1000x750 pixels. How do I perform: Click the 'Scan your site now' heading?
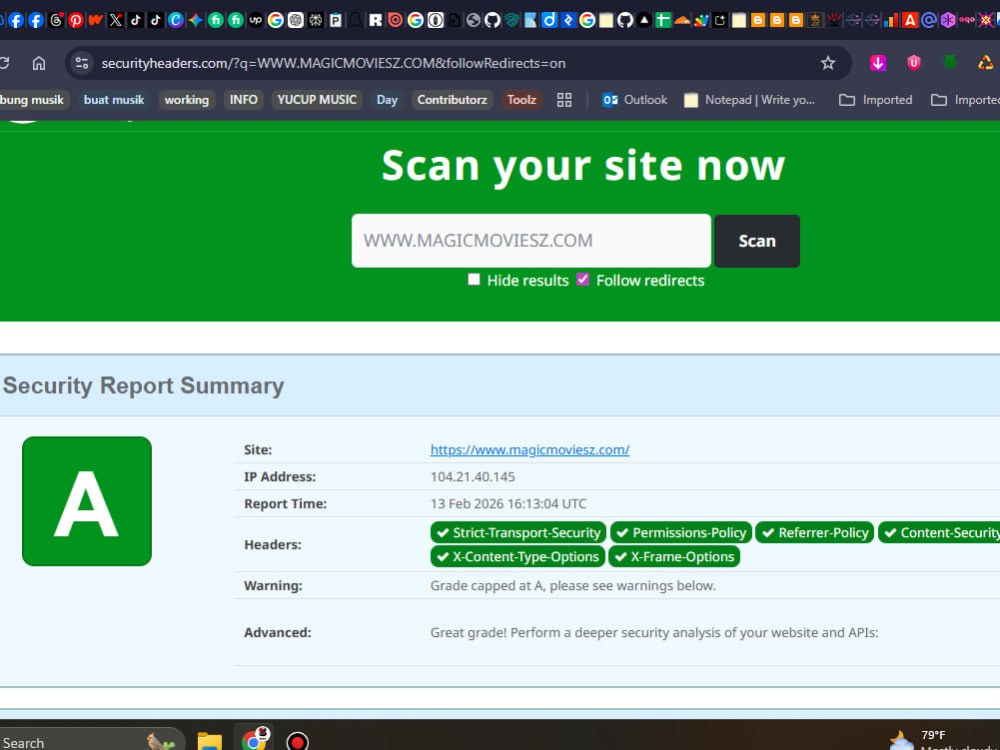[x=583, y=166]
